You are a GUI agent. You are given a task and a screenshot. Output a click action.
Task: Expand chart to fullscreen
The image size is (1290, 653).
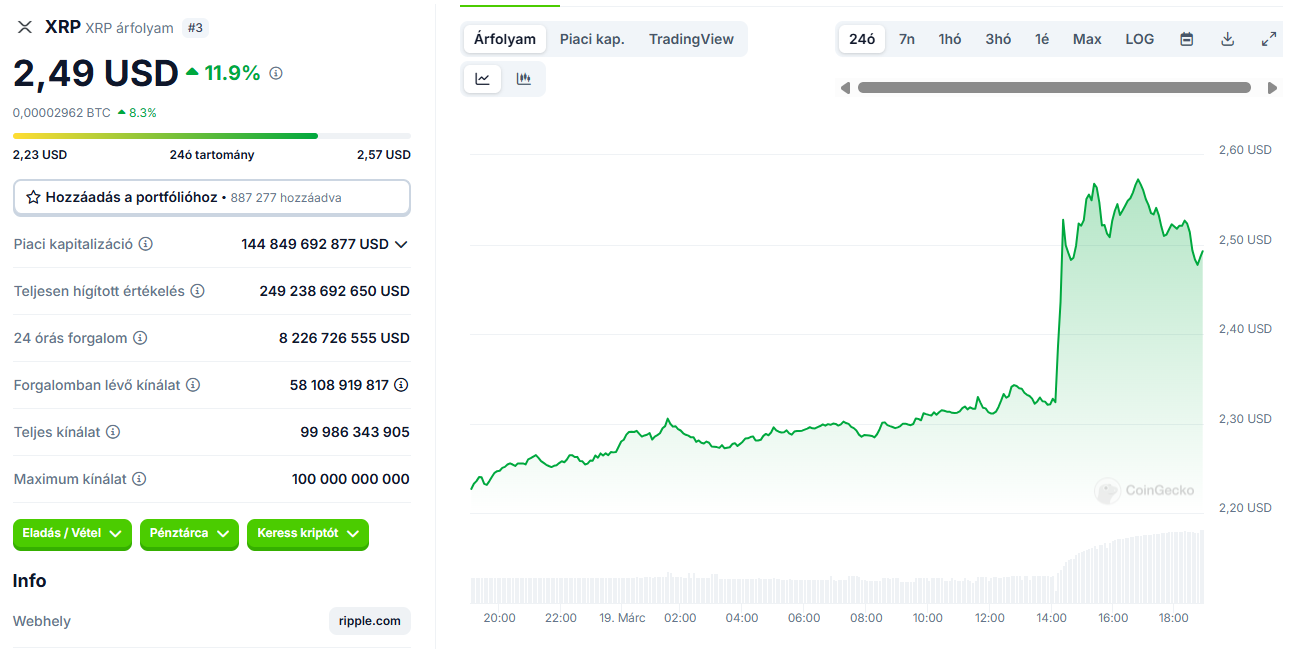pyautogui.click(x=1269, y=39)
